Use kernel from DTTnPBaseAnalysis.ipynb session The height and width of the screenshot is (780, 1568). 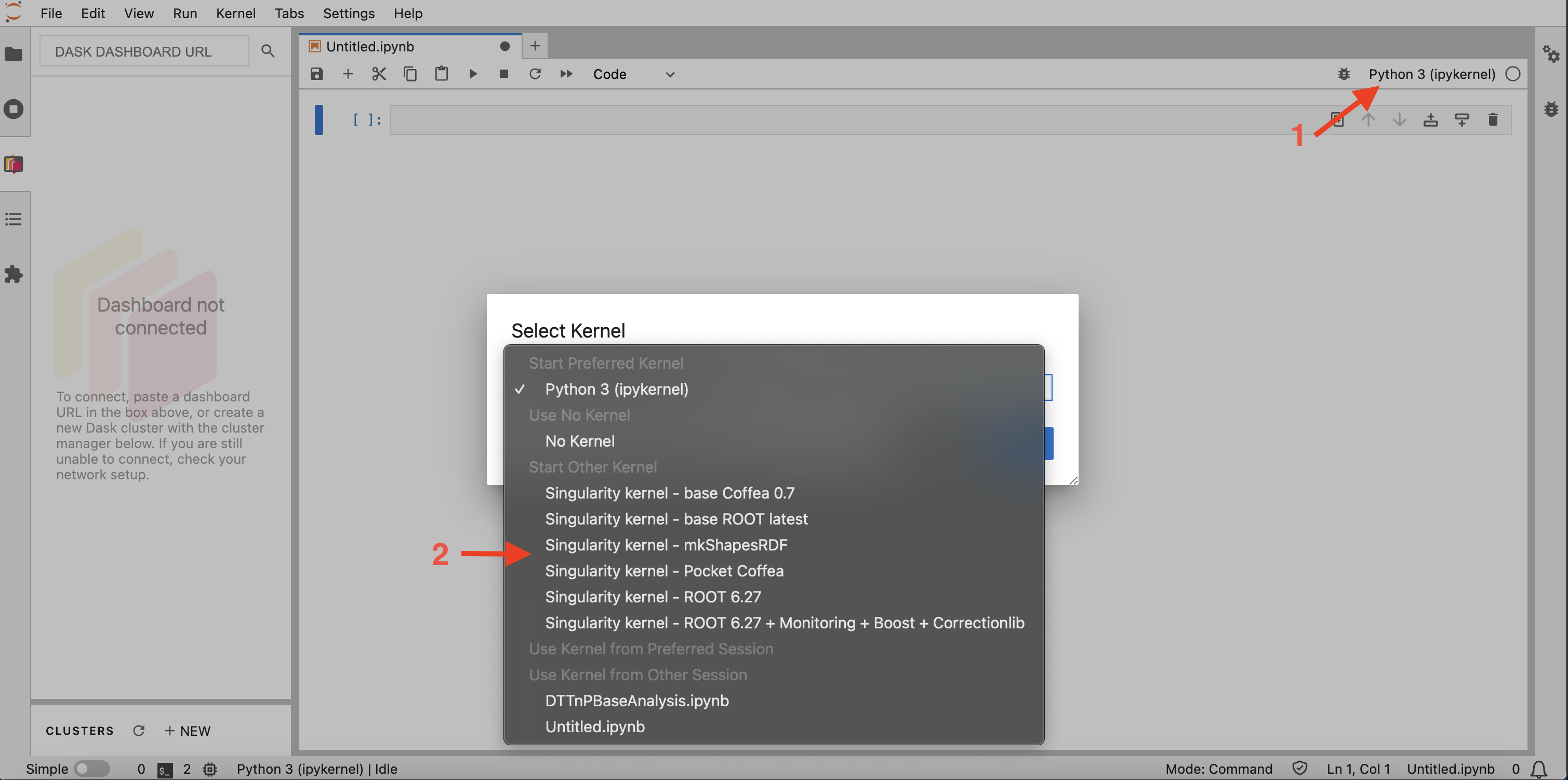pyautogui.click(x=774, y=701)
